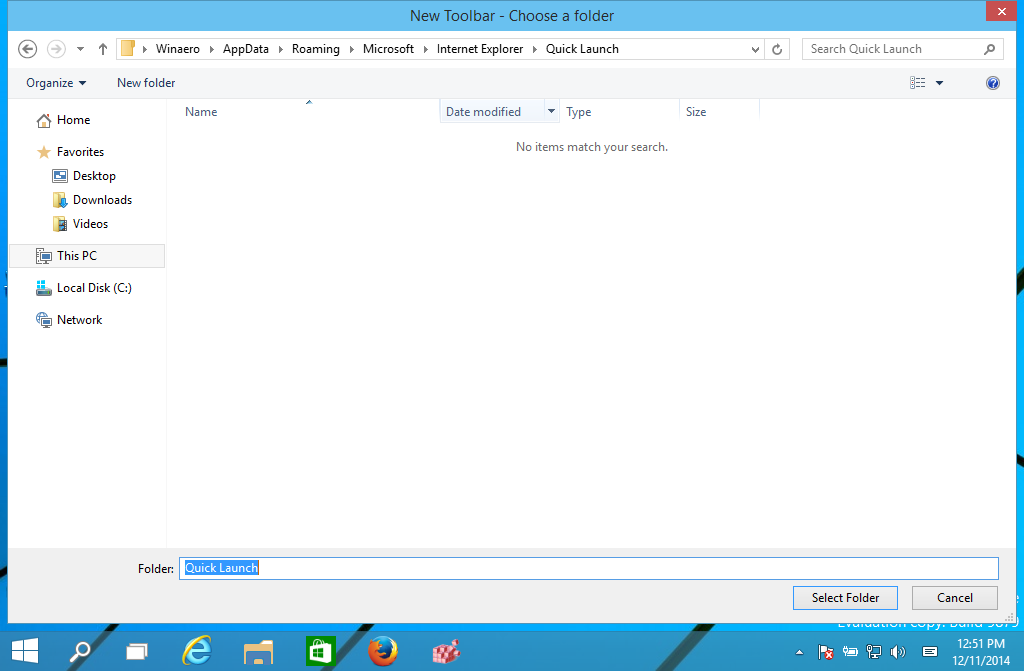The width and height of the screenshot is (1024, 671).
Task: Open Local Disk (C:)
Action: pyautogui.click(x=94, y=287)
